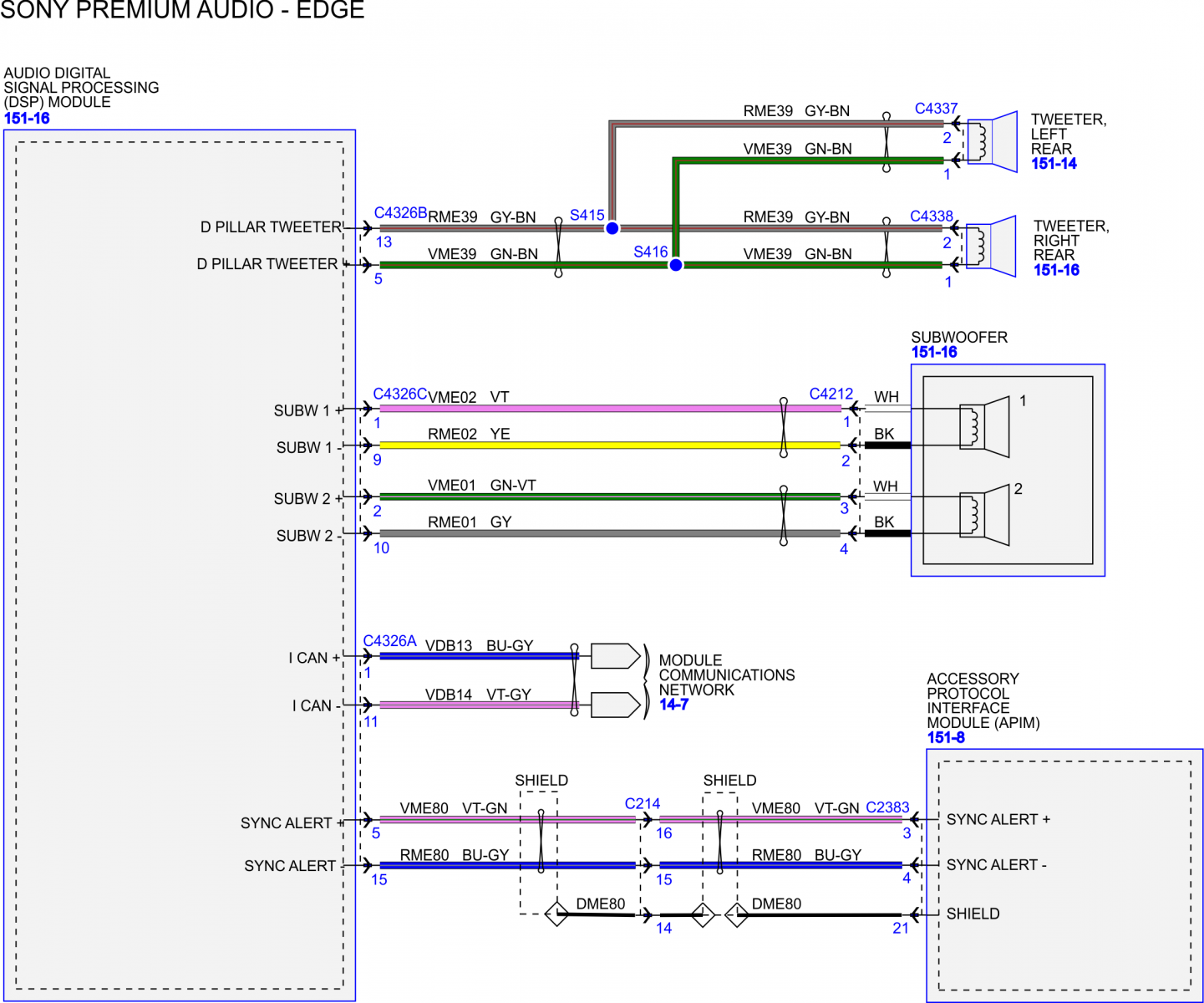Click pin 21 at the APIM shield
The width and height of the screenshot is (1204, 1003).
pos(901,928)
